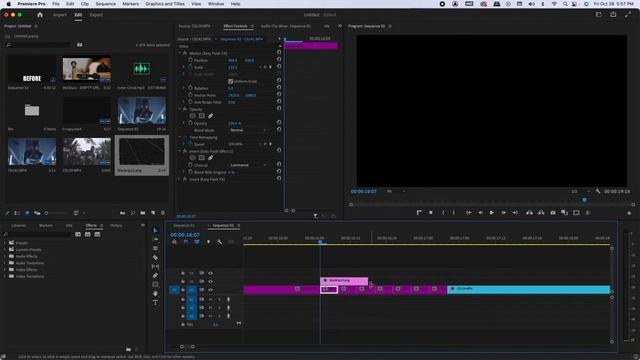The width and height of the screenshot is (640, 360).
Task: Toggle the Uniform Scale checkbox
Action: click(x=231, y=81)
